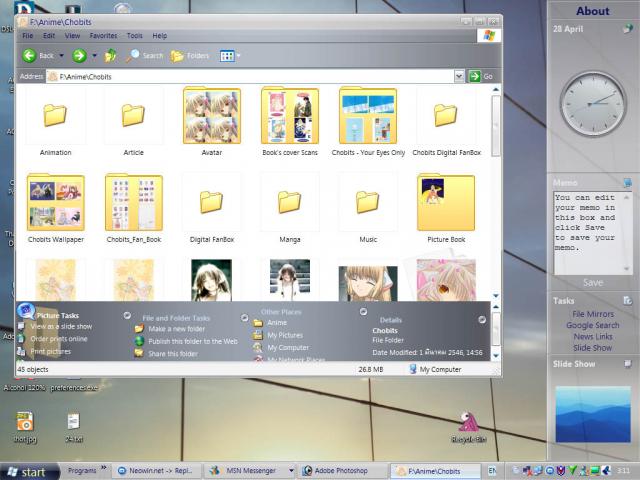Open the Recycle Bin desktop icon
640x480 pixels.
(469, 427)
